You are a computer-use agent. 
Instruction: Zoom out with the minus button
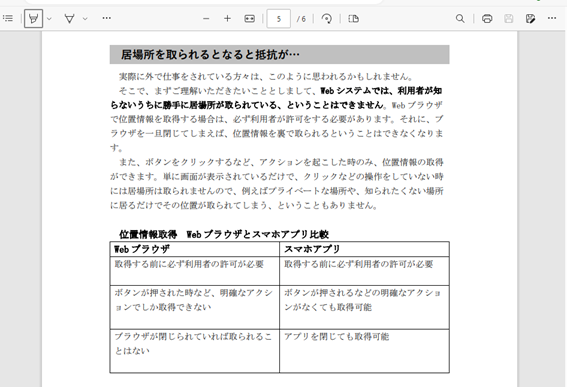[206, 18]
